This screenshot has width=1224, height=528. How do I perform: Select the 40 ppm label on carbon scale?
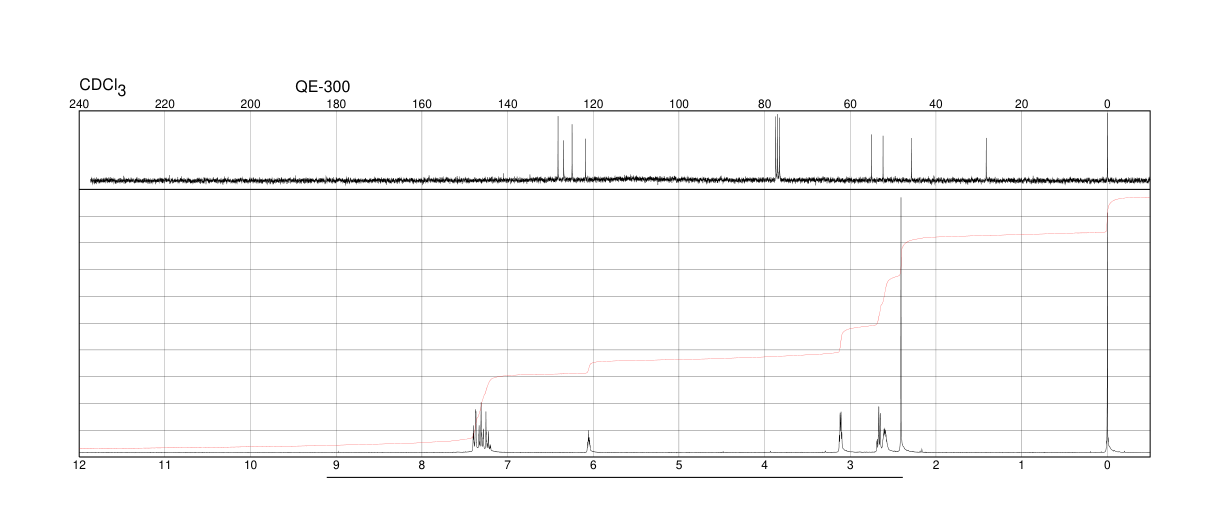point(936,104)
